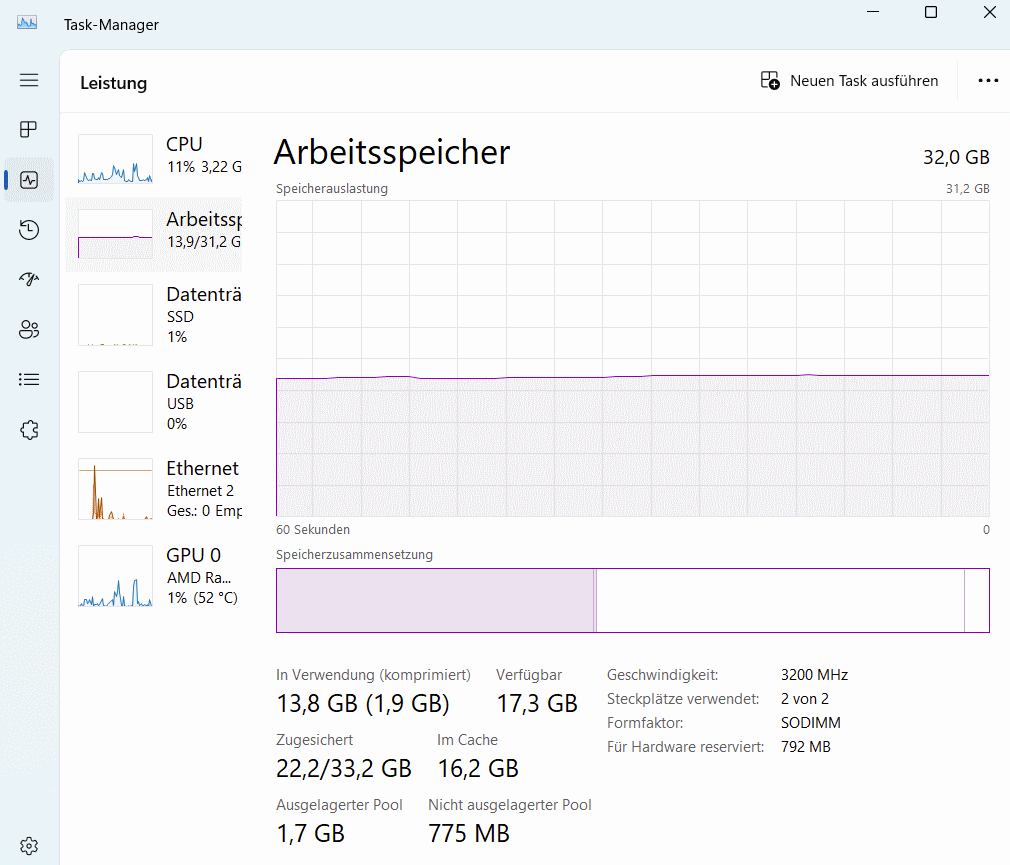Select the SSD Datenträger entry
Image resolution: width=1010 pixels, height=865 pixels.
pyautogui.click(x=154, y=316)
